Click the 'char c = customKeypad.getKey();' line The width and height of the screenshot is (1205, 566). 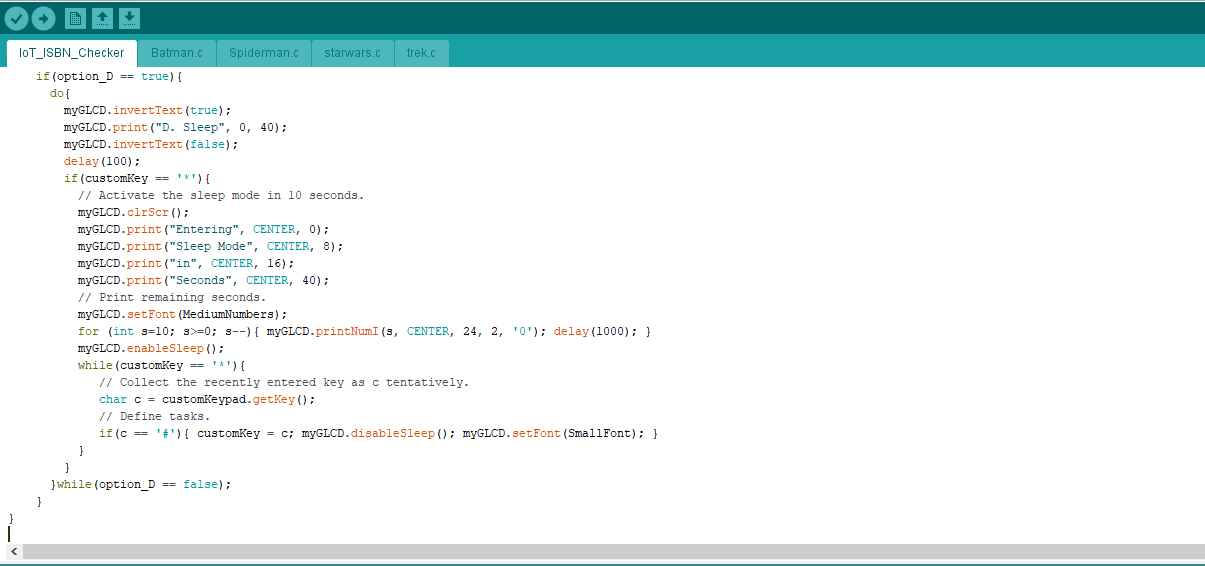tap(207, 399)
